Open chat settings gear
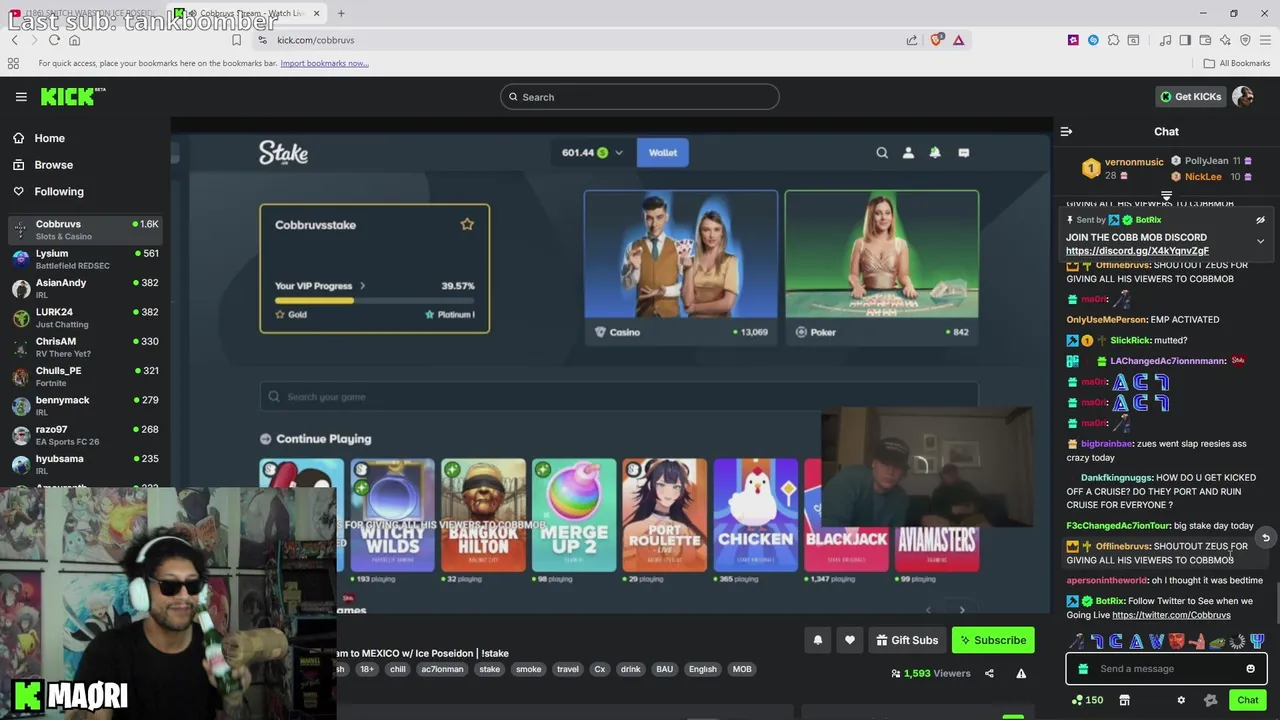Image resolution: width=1280 pixels, height=720 pixels. (x=1181, y=700)
